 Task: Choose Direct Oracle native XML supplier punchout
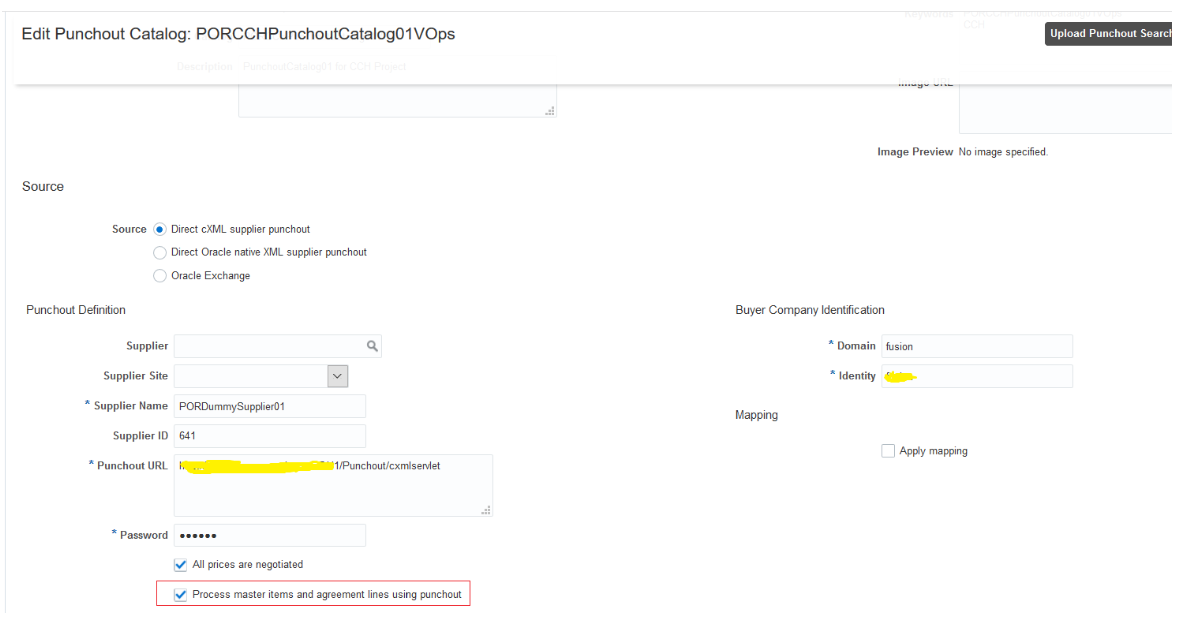tap(160, 253)
